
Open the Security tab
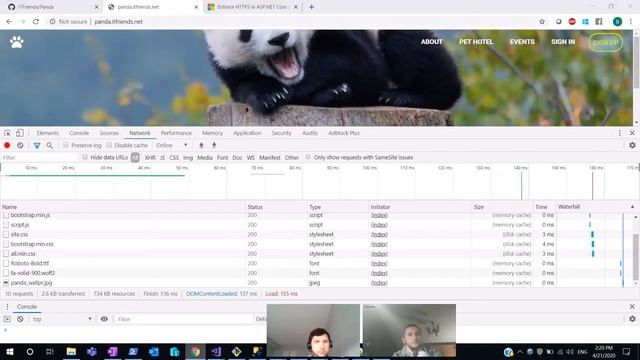coord(282,133)
